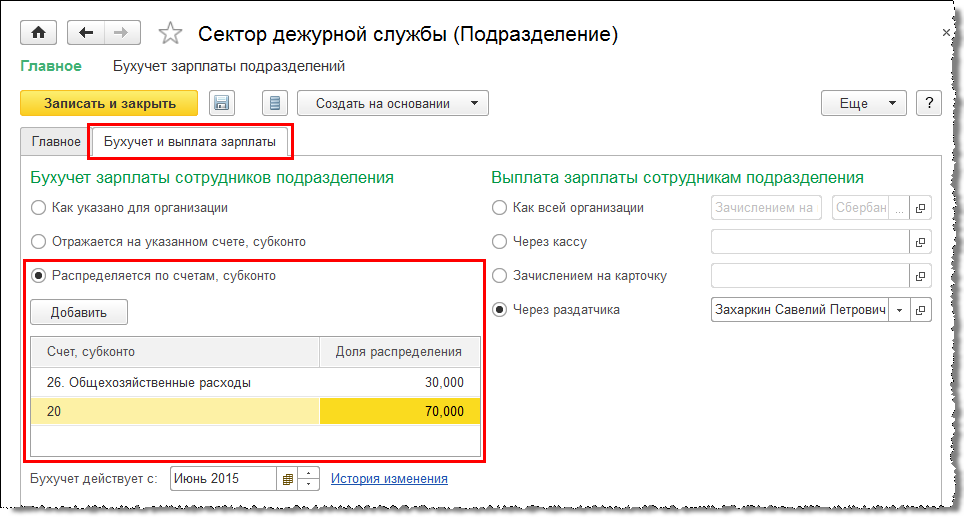Click the Home icon button
Image resolution: width=964 pixels, height=517 pixels.
39,33
